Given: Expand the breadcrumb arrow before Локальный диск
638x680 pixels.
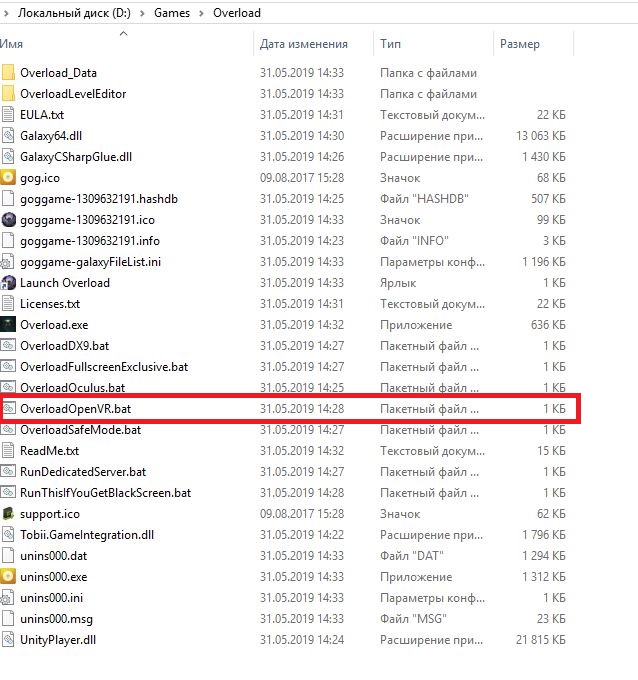Looking at the screenshot, I should [x=6, y=13].
